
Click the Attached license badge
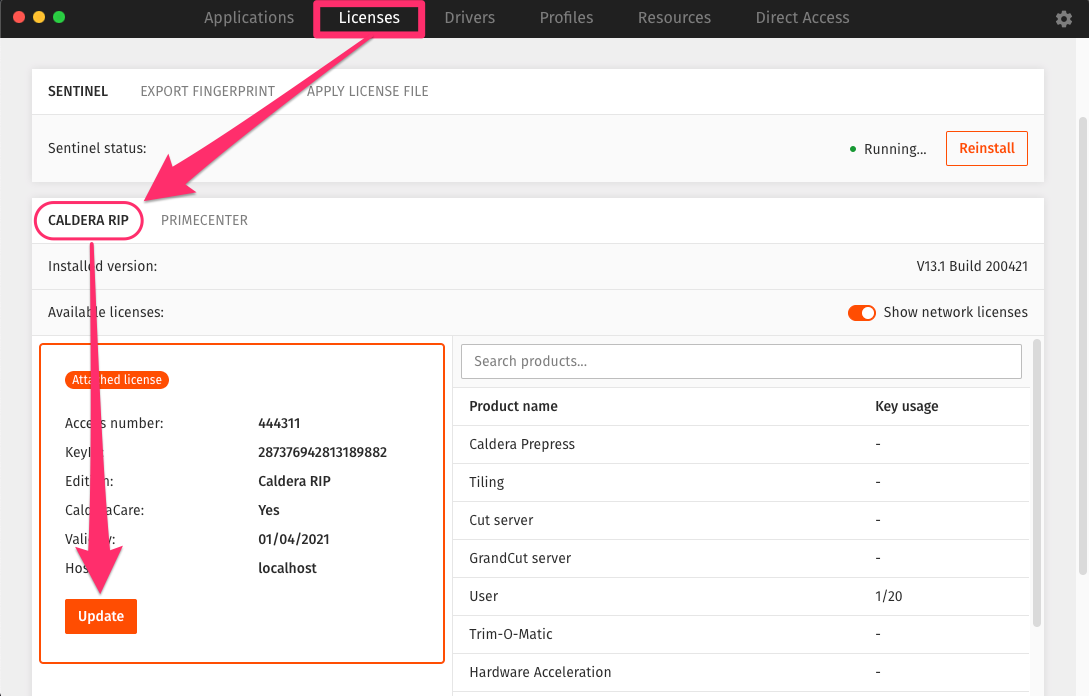pyautogui.click(x=117, y=380)
